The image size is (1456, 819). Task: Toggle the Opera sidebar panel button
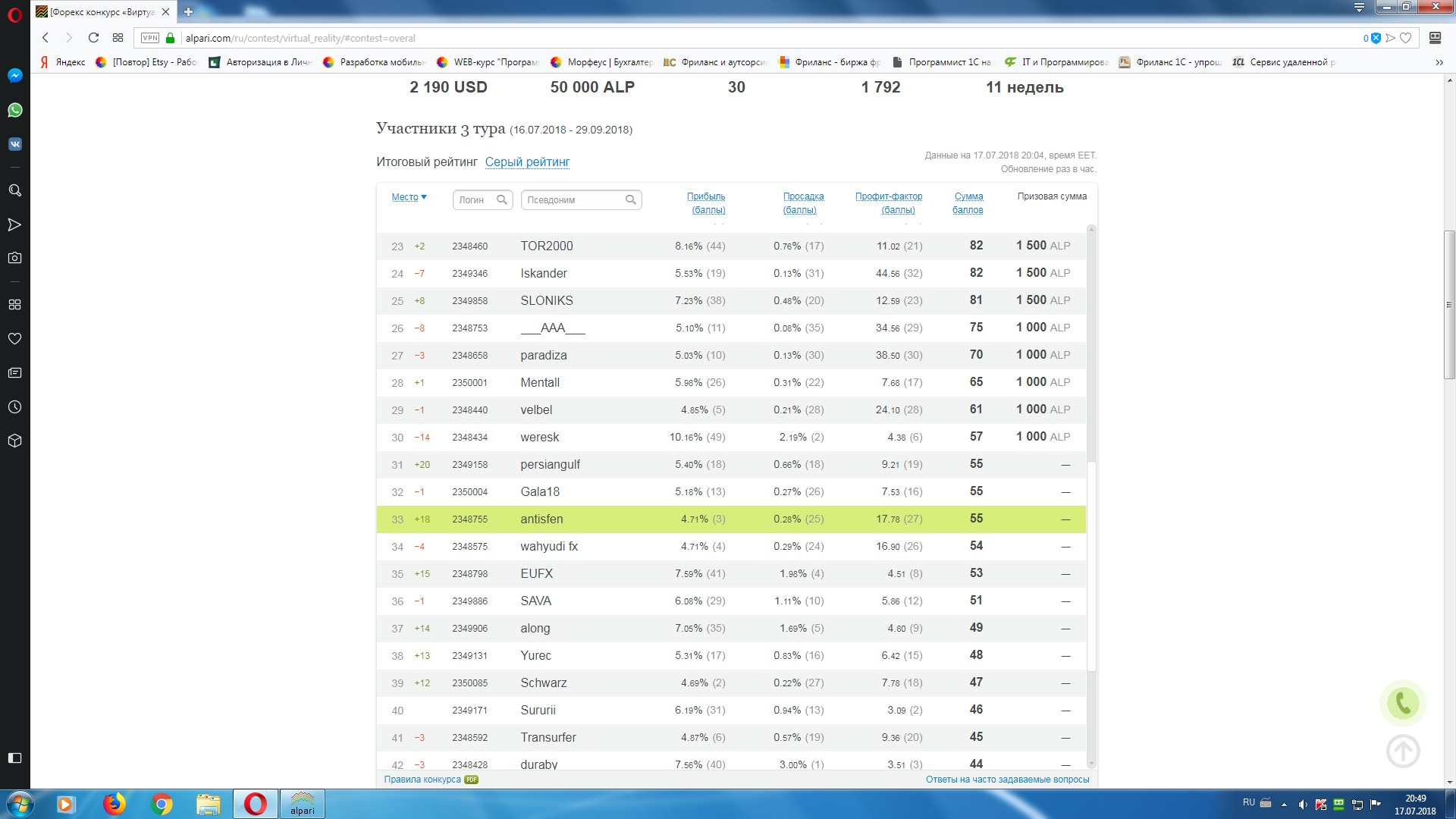pos(14,758)
